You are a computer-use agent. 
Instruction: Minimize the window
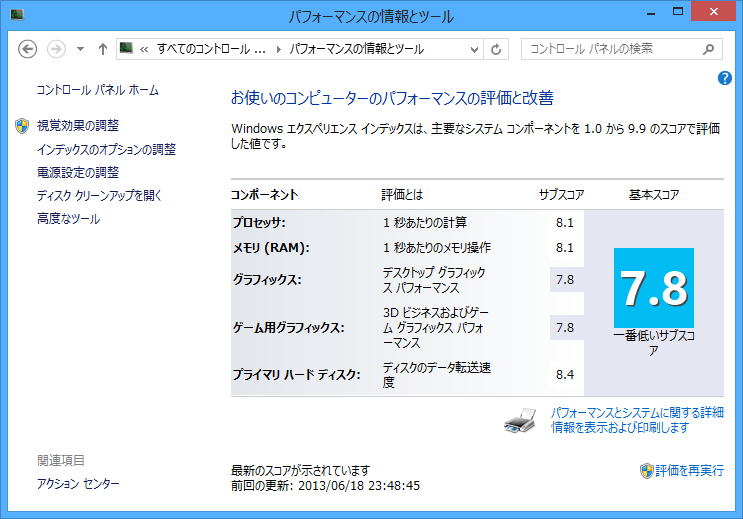[651, 13]
